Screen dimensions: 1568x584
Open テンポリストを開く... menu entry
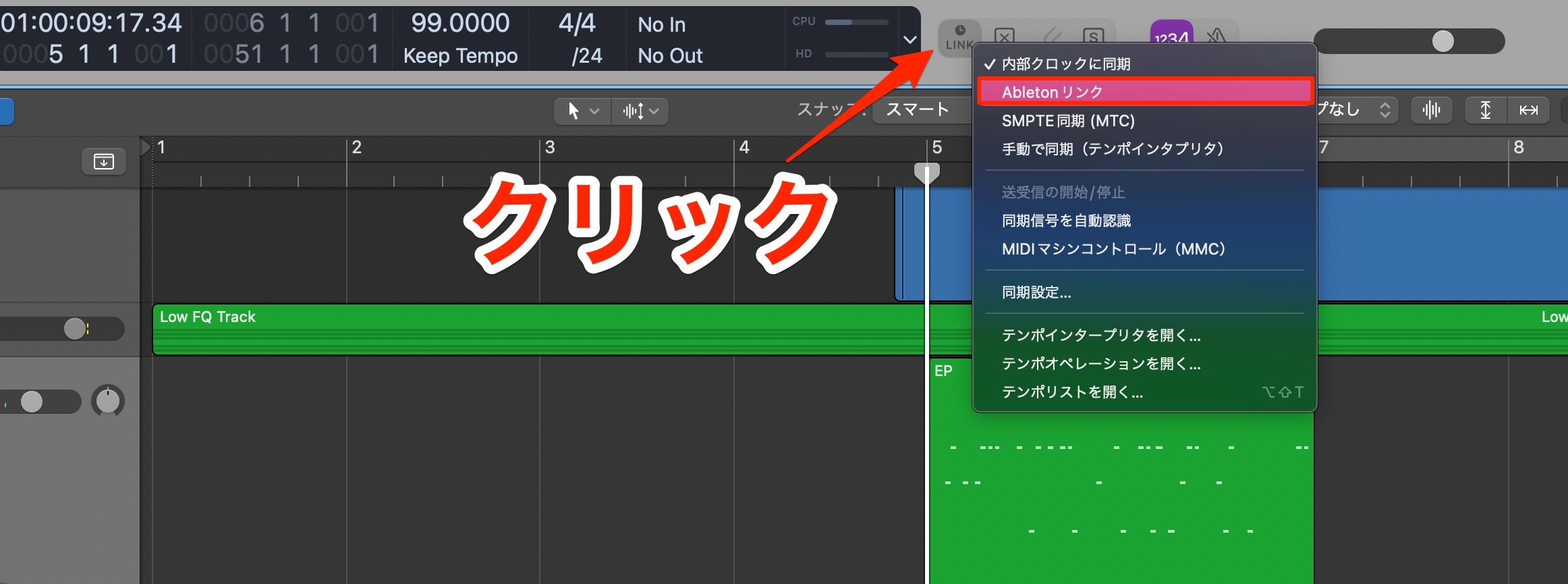pos(1144,392)
